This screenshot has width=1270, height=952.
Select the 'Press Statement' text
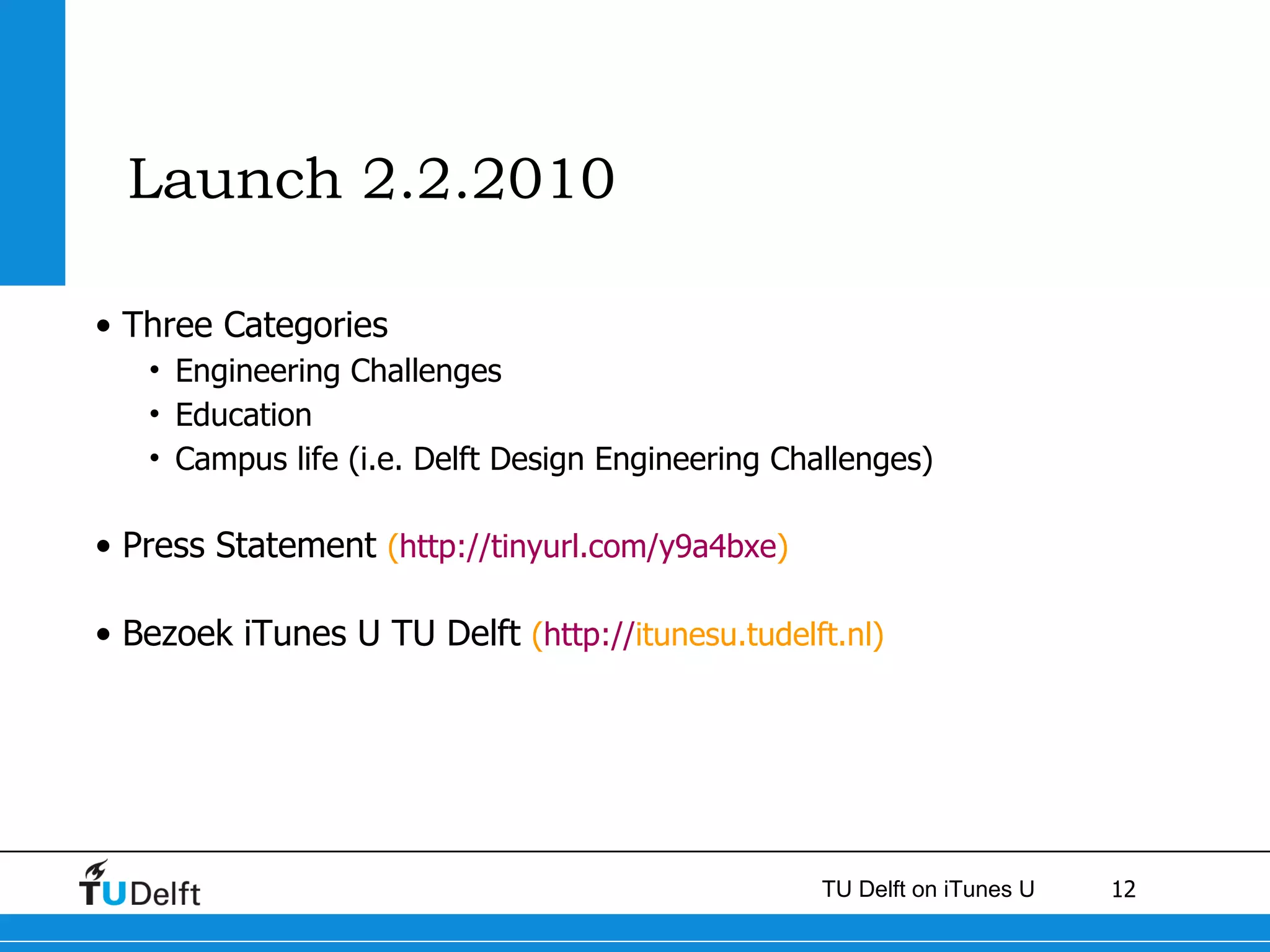tap(249, 545)
